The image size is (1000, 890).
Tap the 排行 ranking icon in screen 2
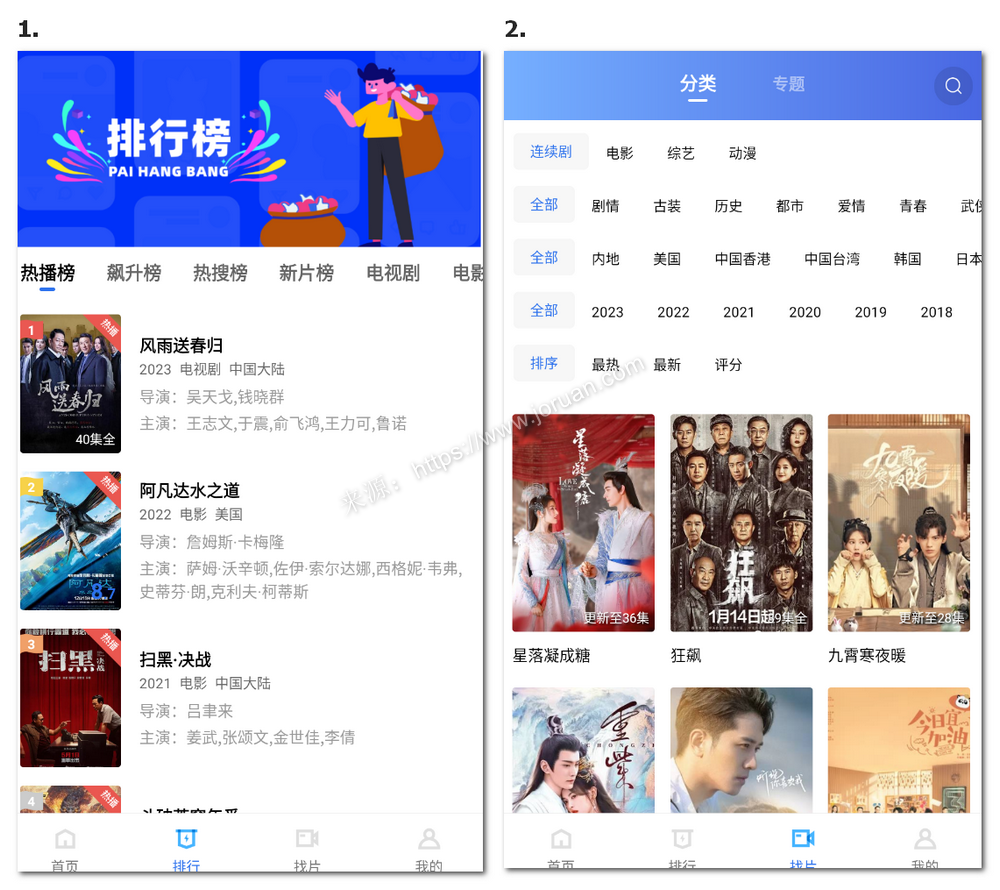[x=682, y=839]
